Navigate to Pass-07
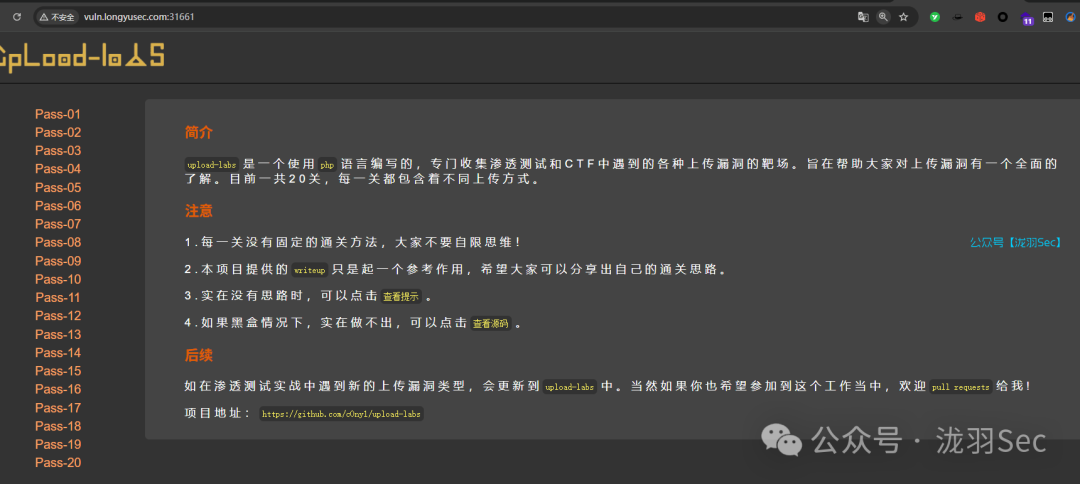This screenshot has width=1080, height=484. [x=58, y=224]
